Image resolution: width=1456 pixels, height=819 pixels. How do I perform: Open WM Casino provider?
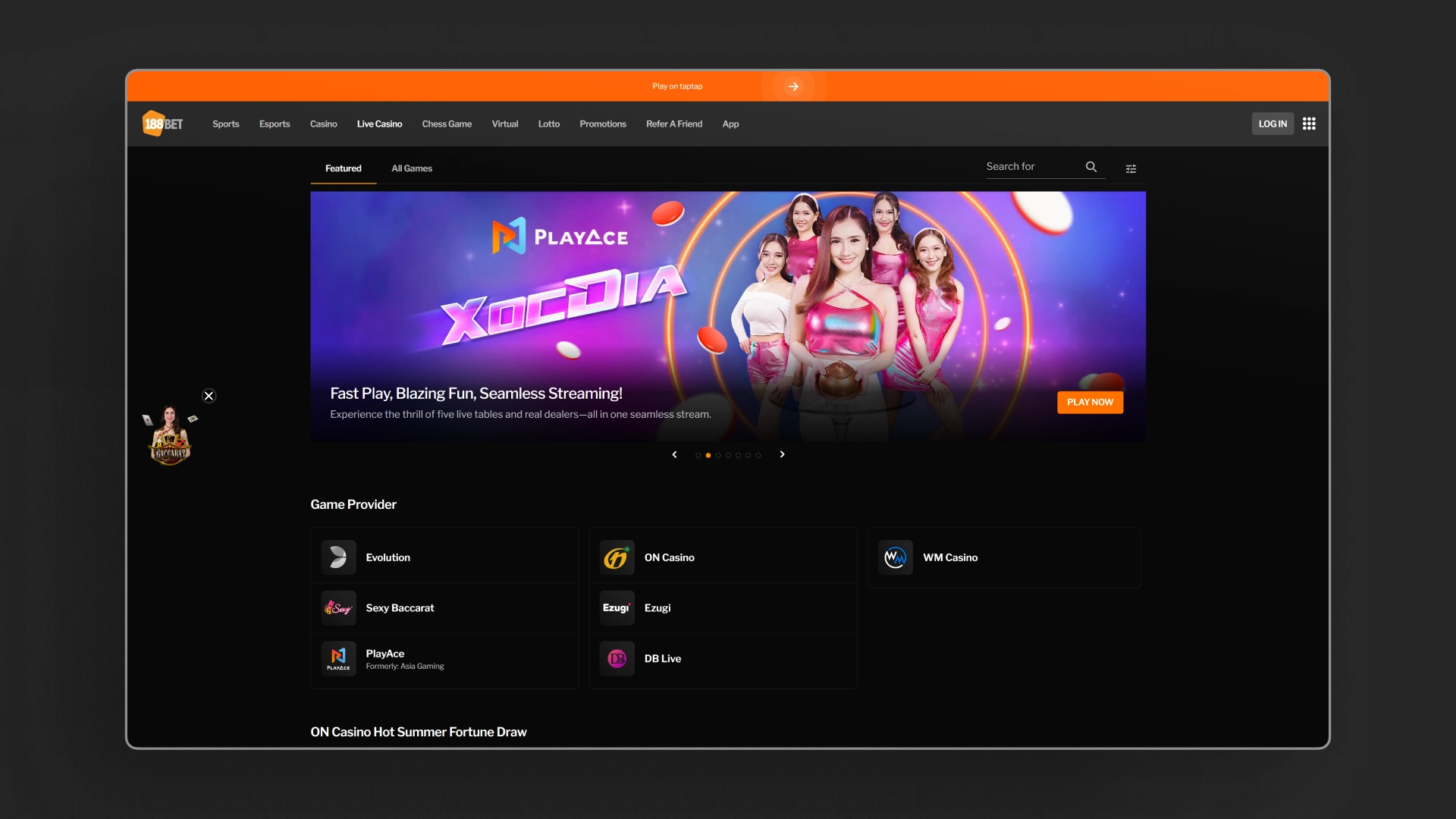[x=1004, y=557]
